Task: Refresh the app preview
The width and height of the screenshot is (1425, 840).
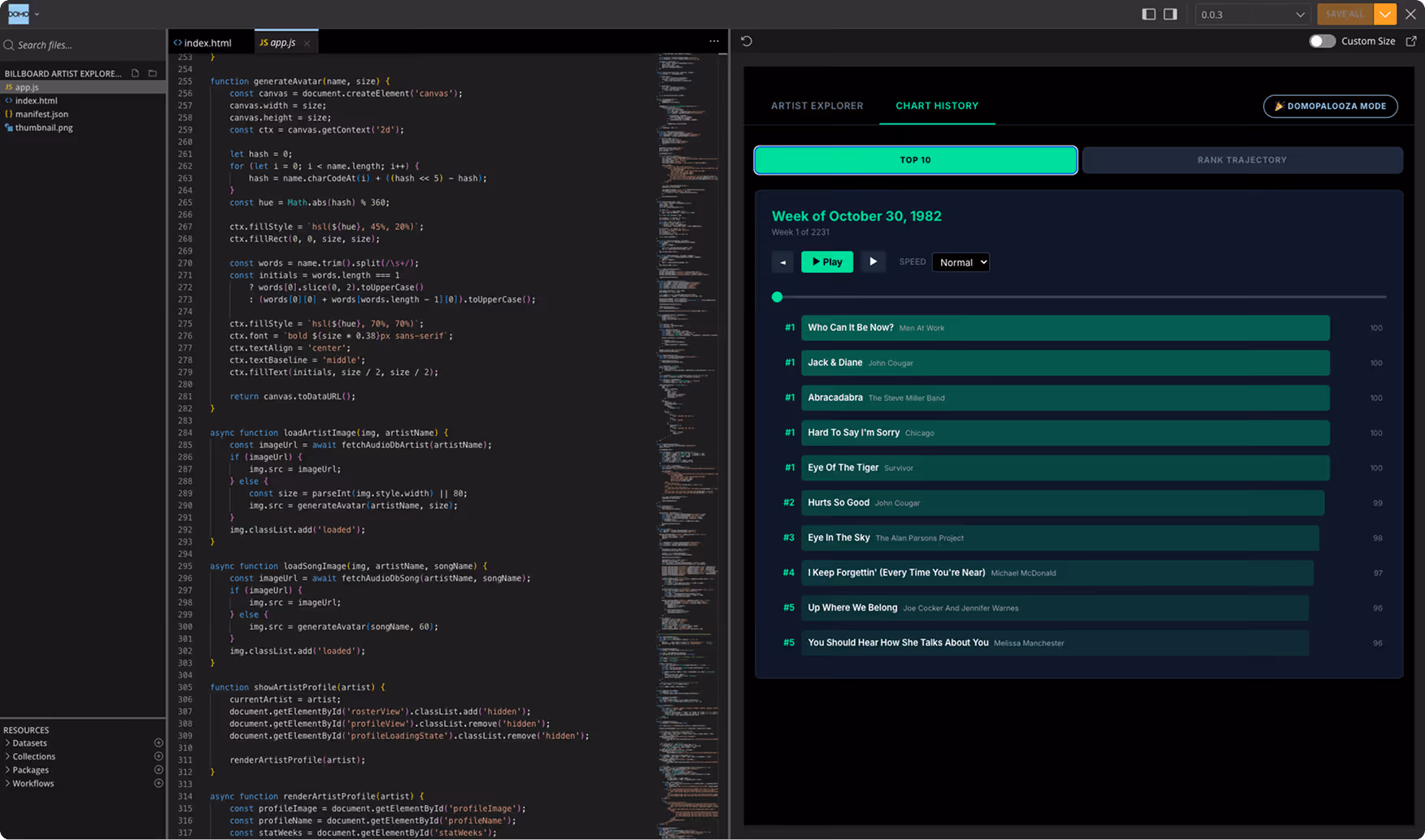Action: coord(747,41)
